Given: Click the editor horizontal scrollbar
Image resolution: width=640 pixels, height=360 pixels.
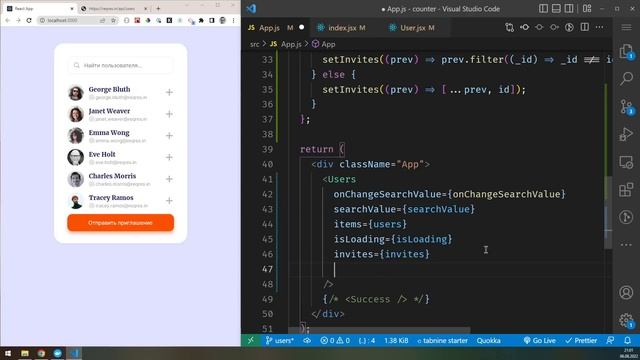Looking at the screenshot, I should click(x=380, y=330).
